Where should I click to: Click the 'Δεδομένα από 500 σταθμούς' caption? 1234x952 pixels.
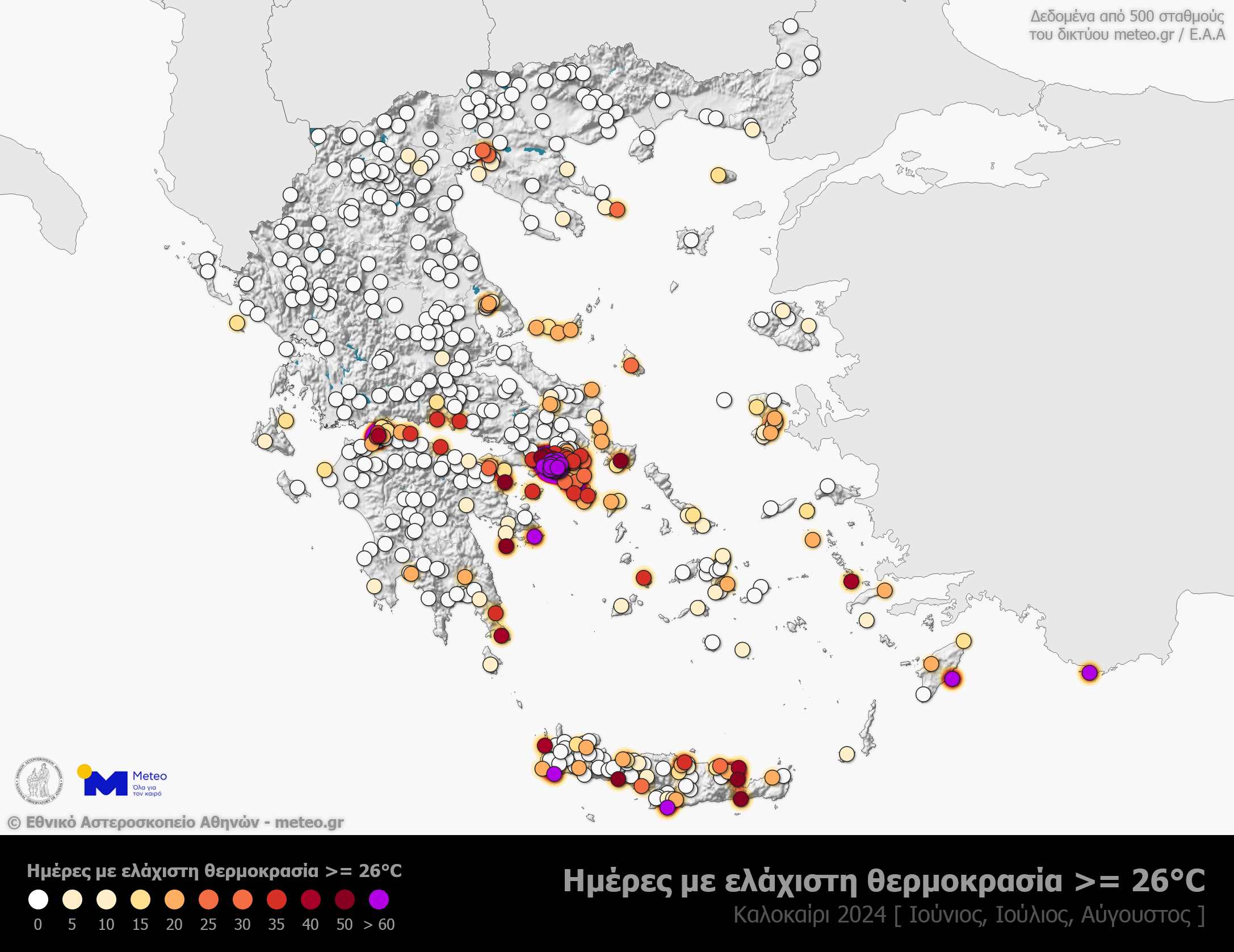1127,16
